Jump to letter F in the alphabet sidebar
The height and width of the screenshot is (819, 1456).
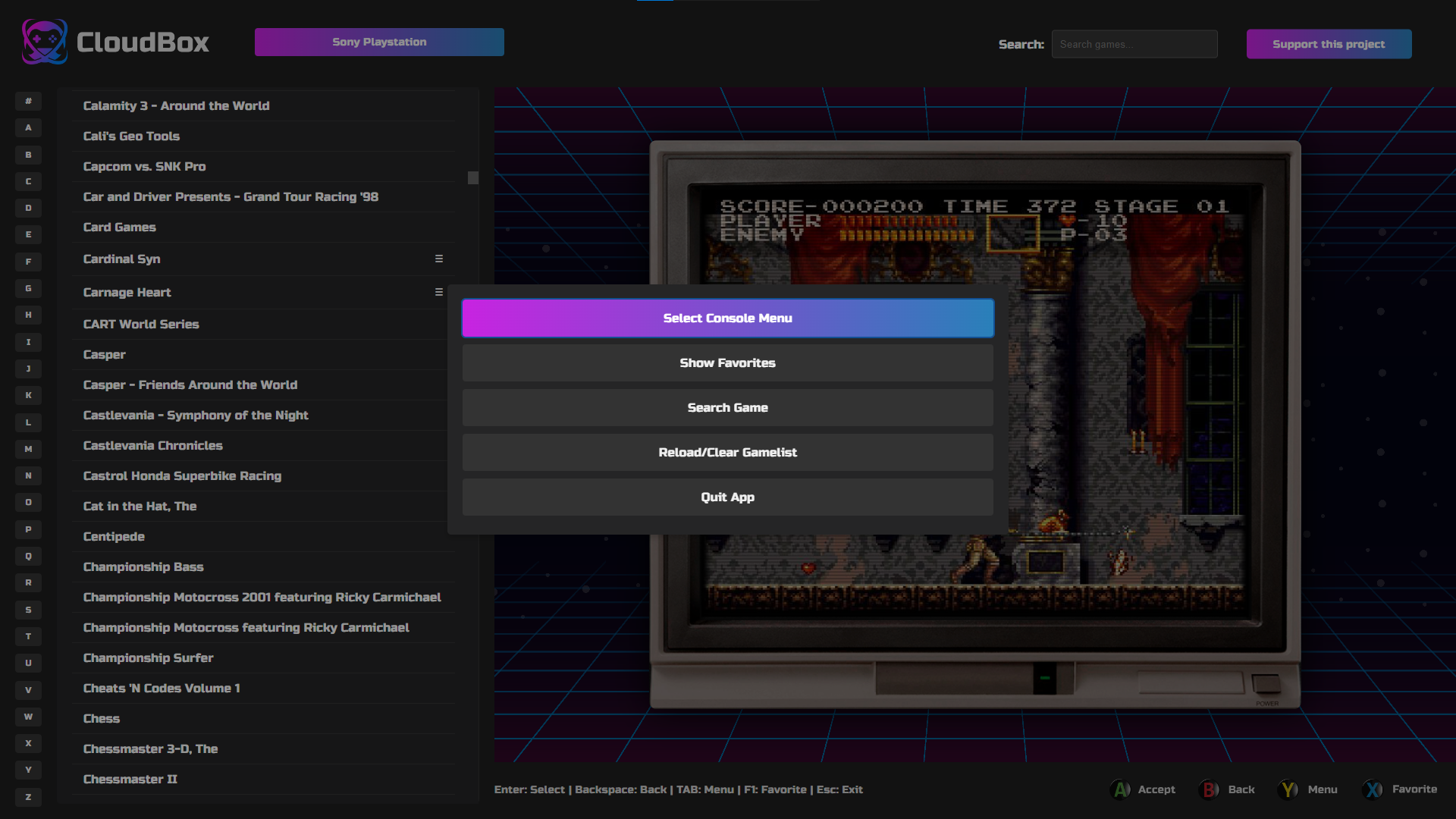pyautogui.click(x=28, y=262)
